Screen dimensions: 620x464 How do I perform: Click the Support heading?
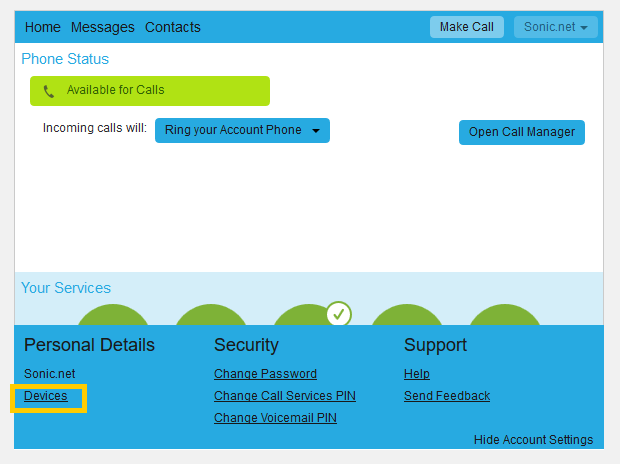click(435, 345)
